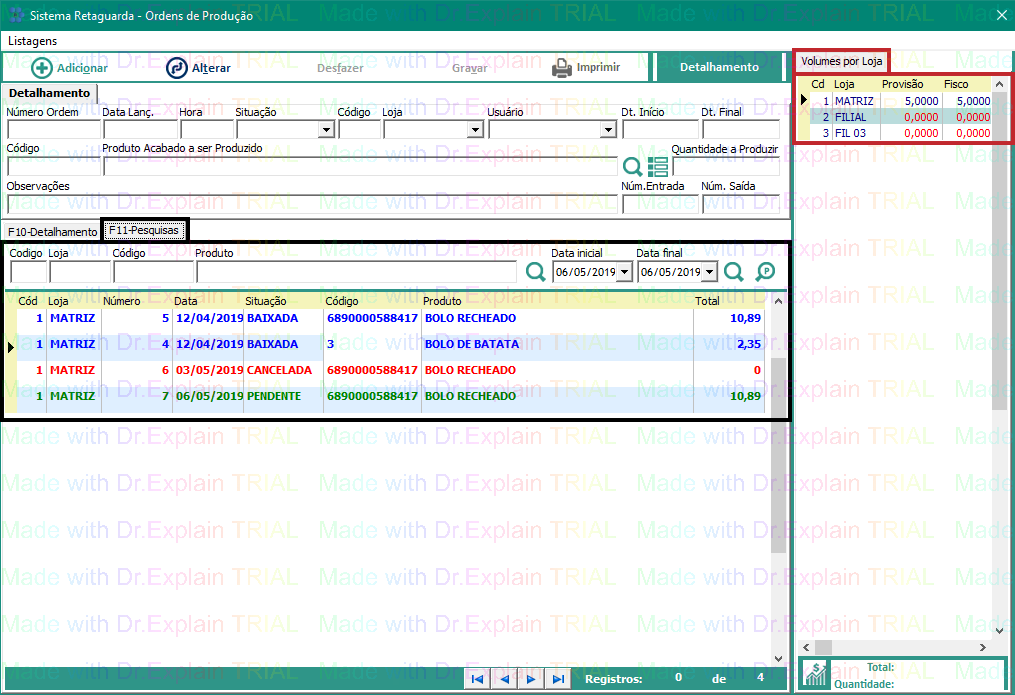
Task: Select the MATRIZ row in Volumes por Loja
Action: pyautogui.click(x=900, y=101)
